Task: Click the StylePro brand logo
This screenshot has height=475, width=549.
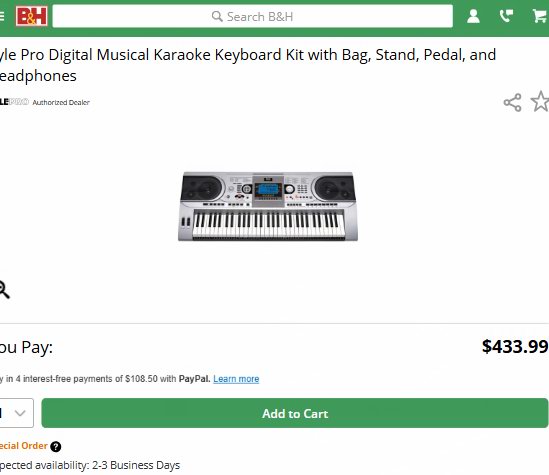Action: (x=14, y=102)
